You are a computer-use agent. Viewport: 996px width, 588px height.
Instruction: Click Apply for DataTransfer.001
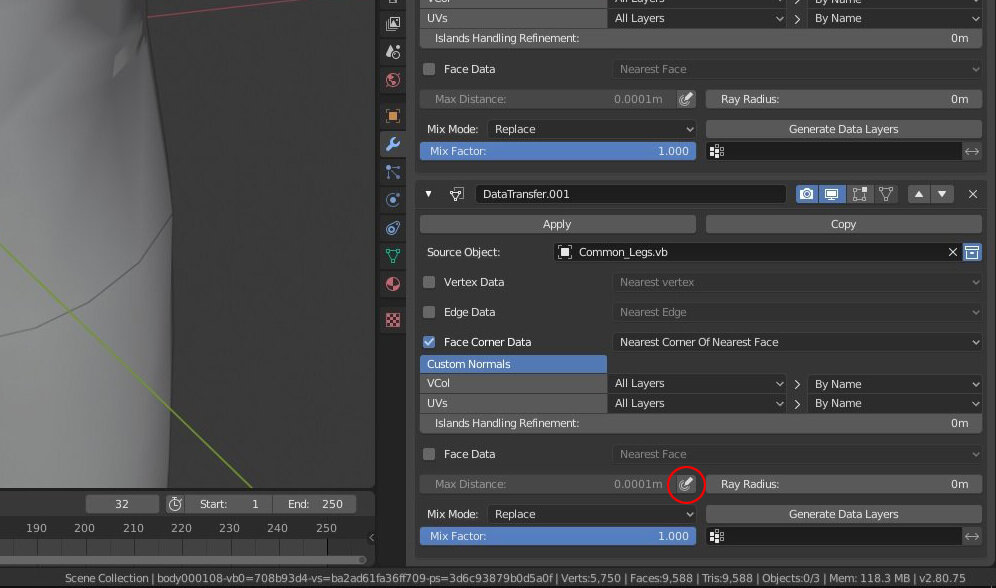coord(558,224)
